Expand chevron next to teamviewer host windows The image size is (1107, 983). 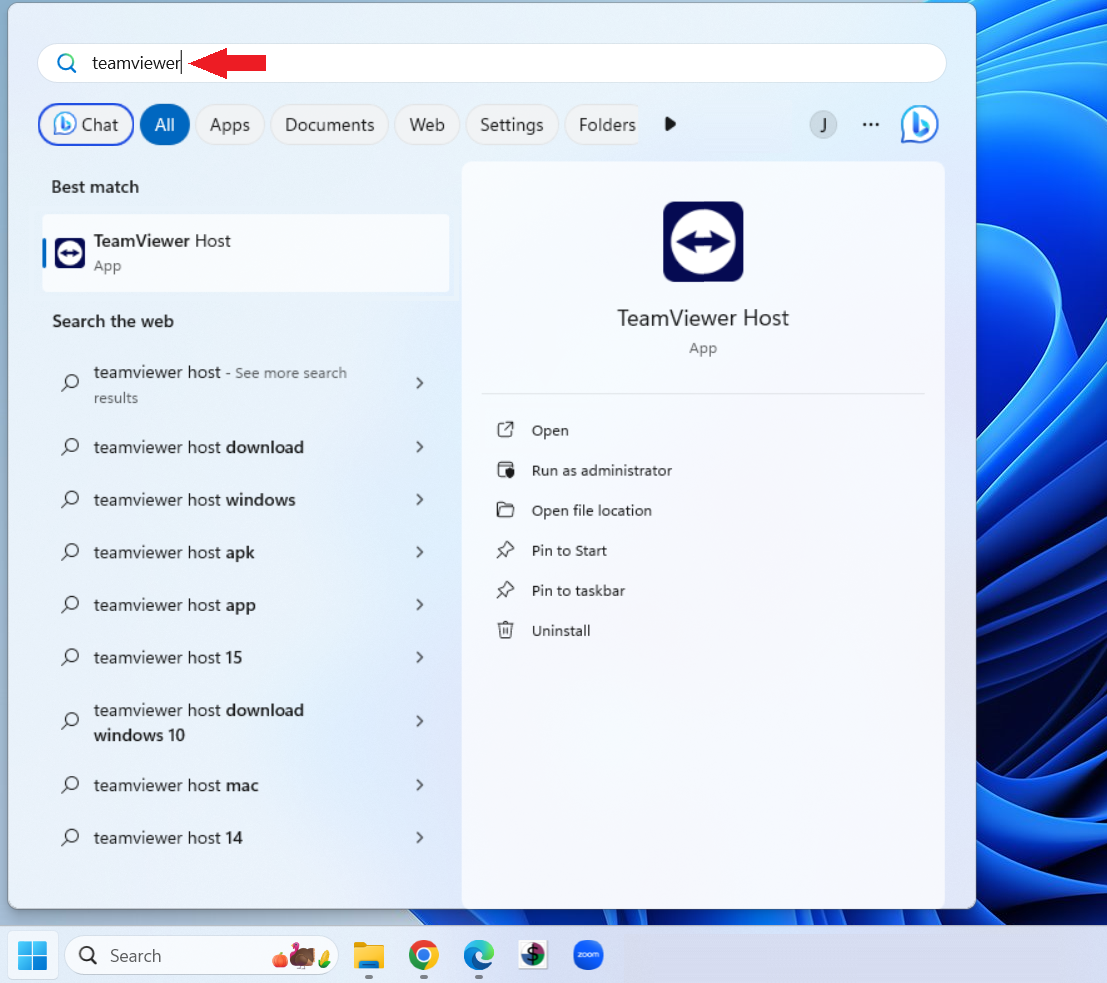[420, 499]
